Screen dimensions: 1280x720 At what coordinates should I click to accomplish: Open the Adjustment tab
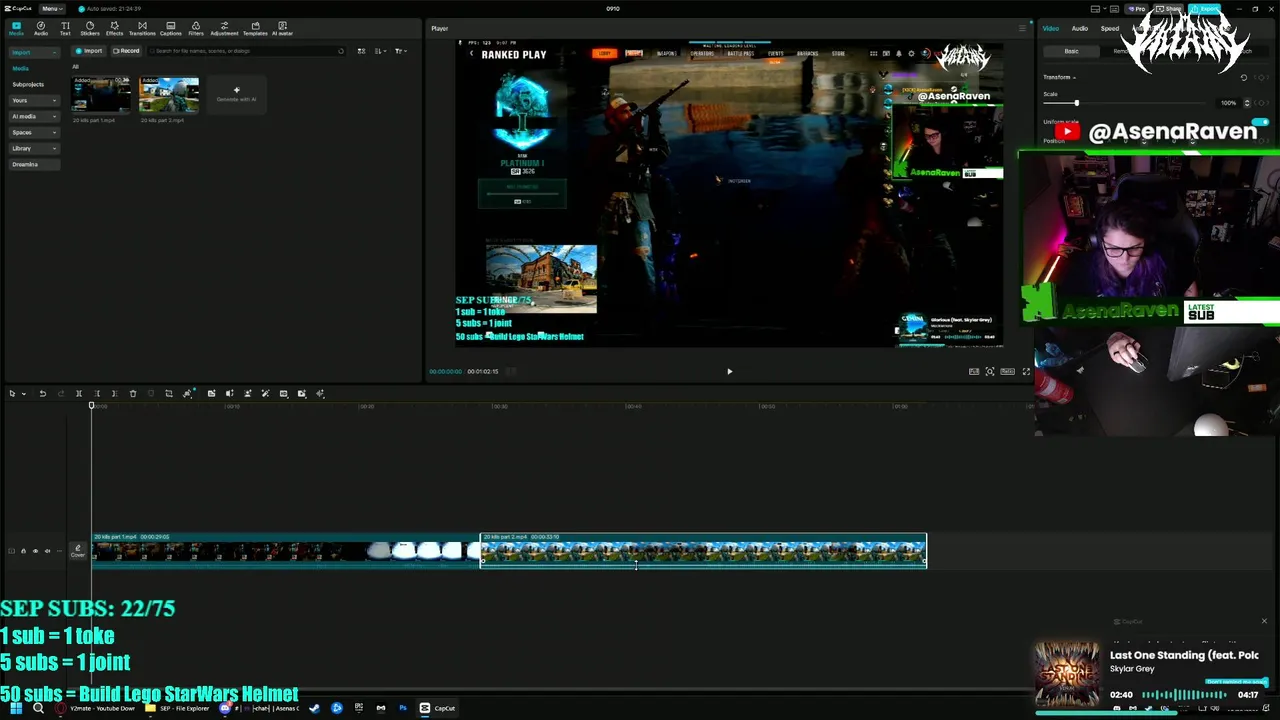click(224, 28)
